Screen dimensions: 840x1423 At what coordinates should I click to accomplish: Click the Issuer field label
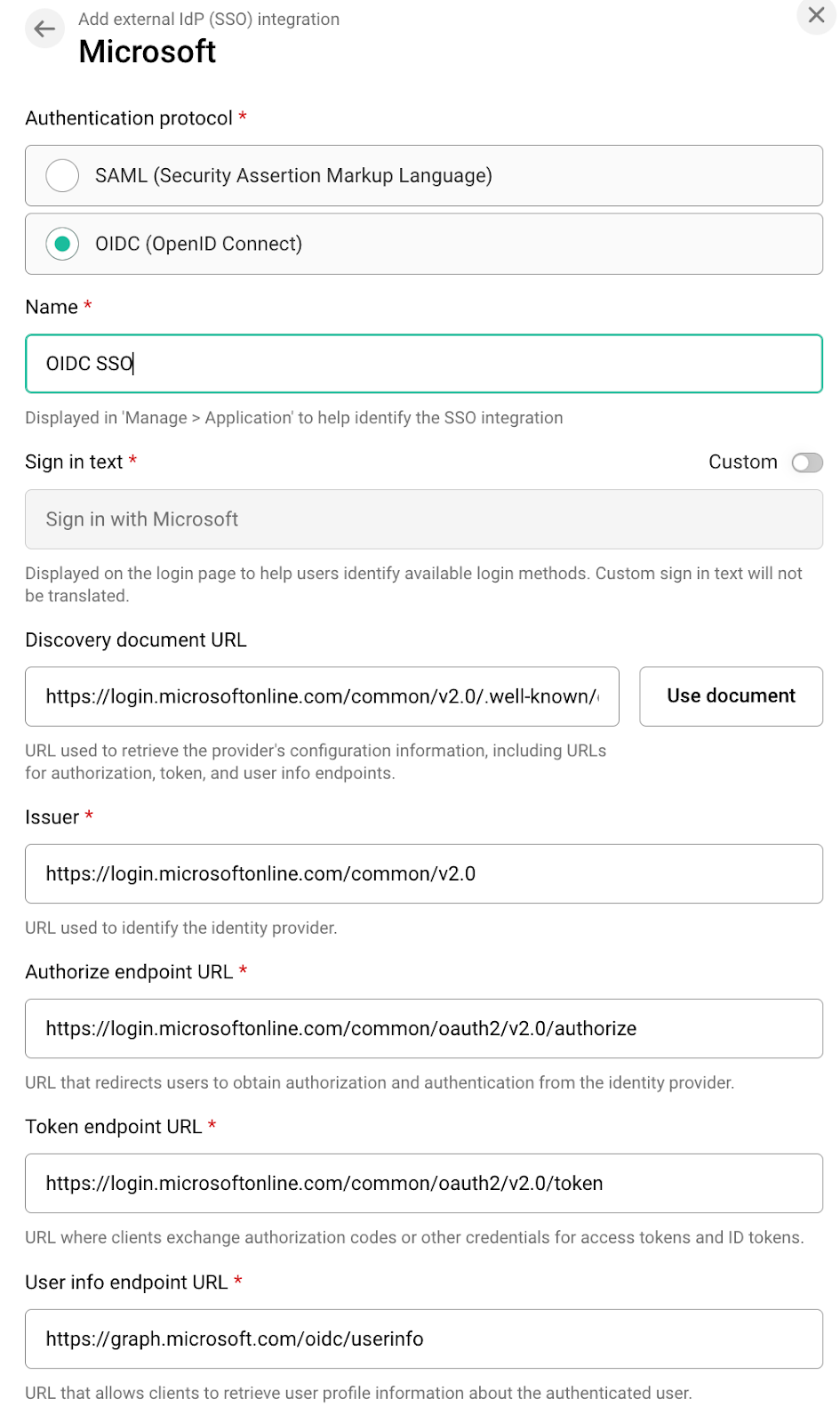[52, 817]
